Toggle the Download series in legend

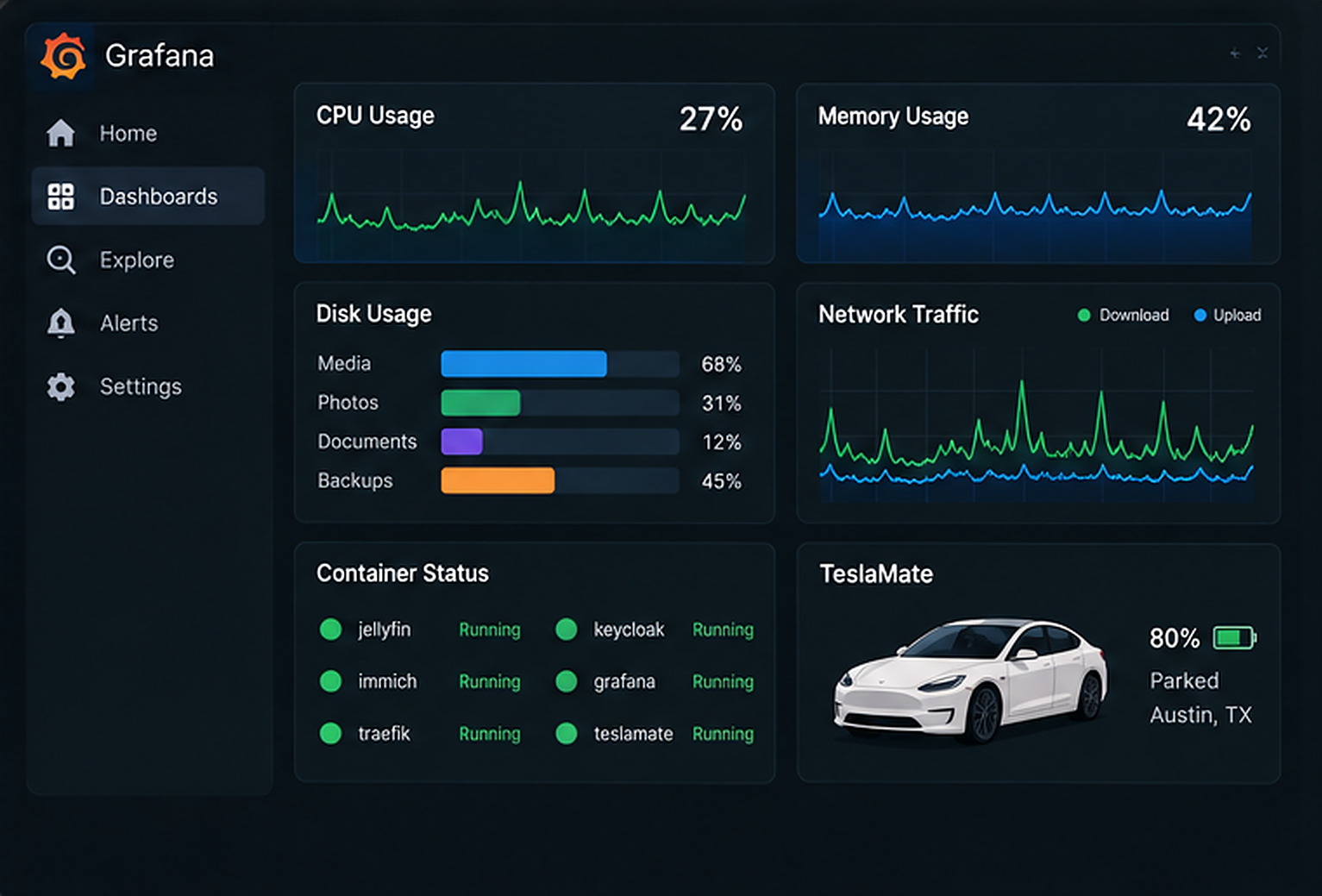1124,315
